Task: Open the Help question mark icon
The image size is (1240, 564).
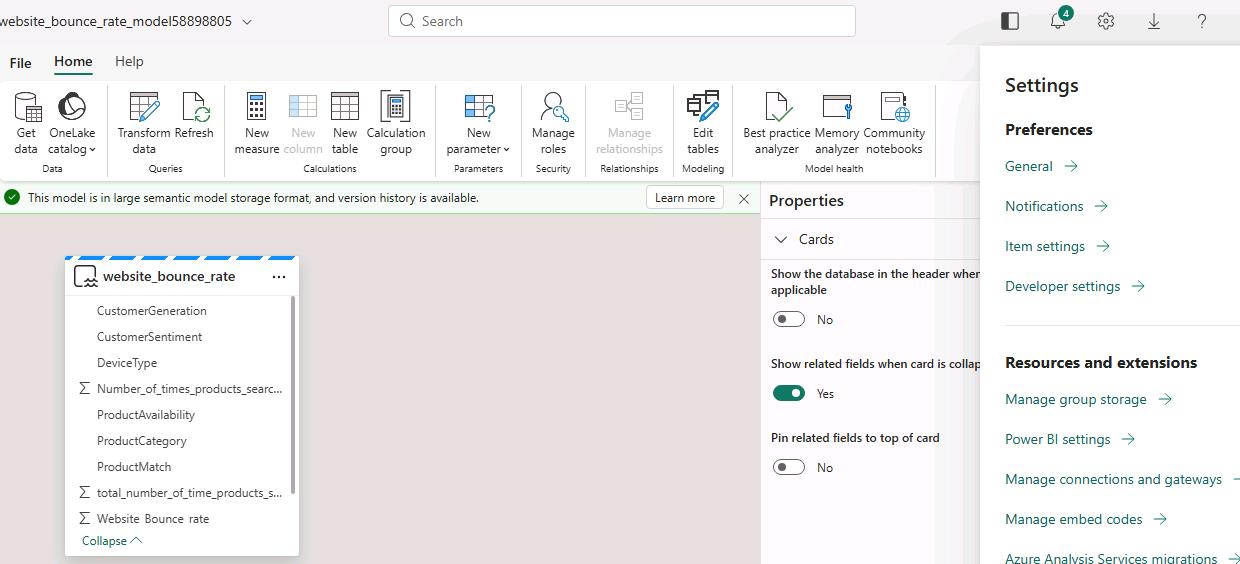Action: (x=1202, y=21)
